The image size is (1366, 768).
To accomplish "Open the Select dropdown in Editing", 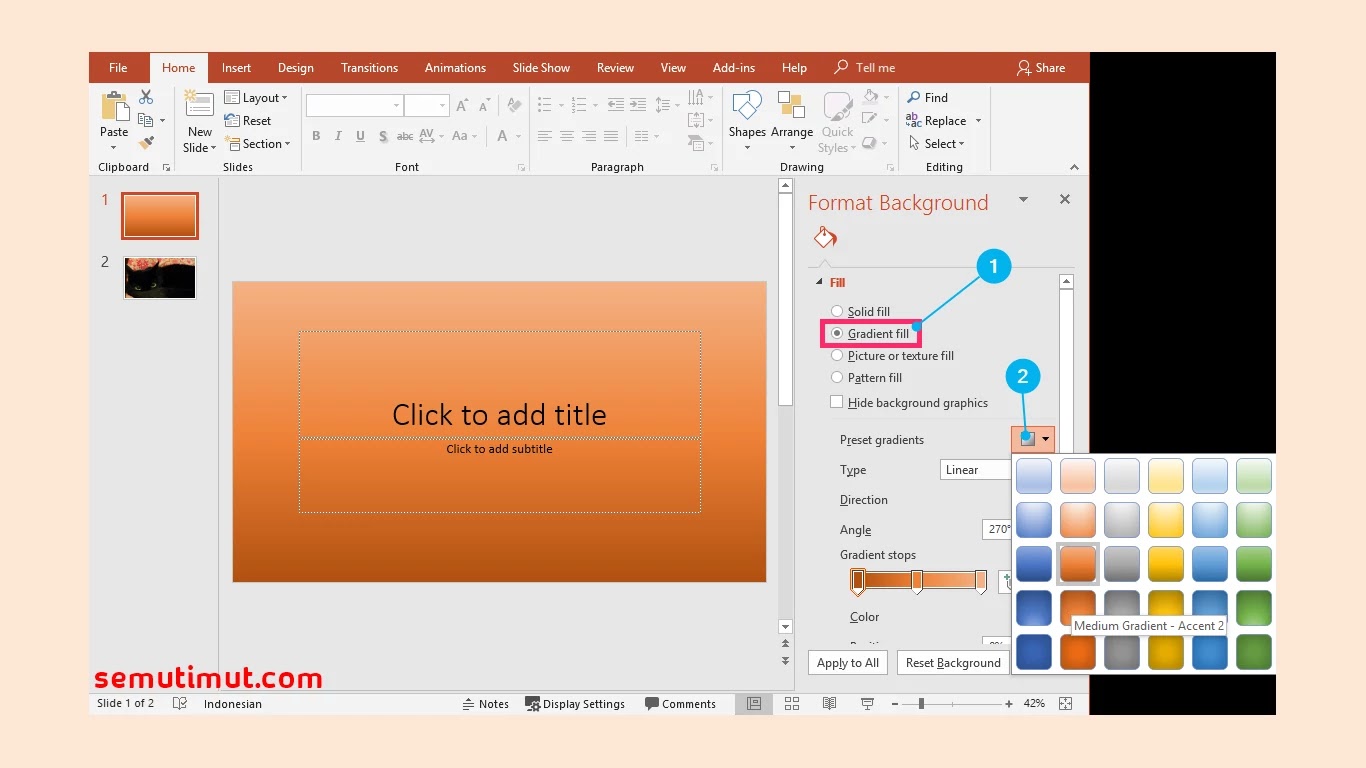I will tap(936, 144).
